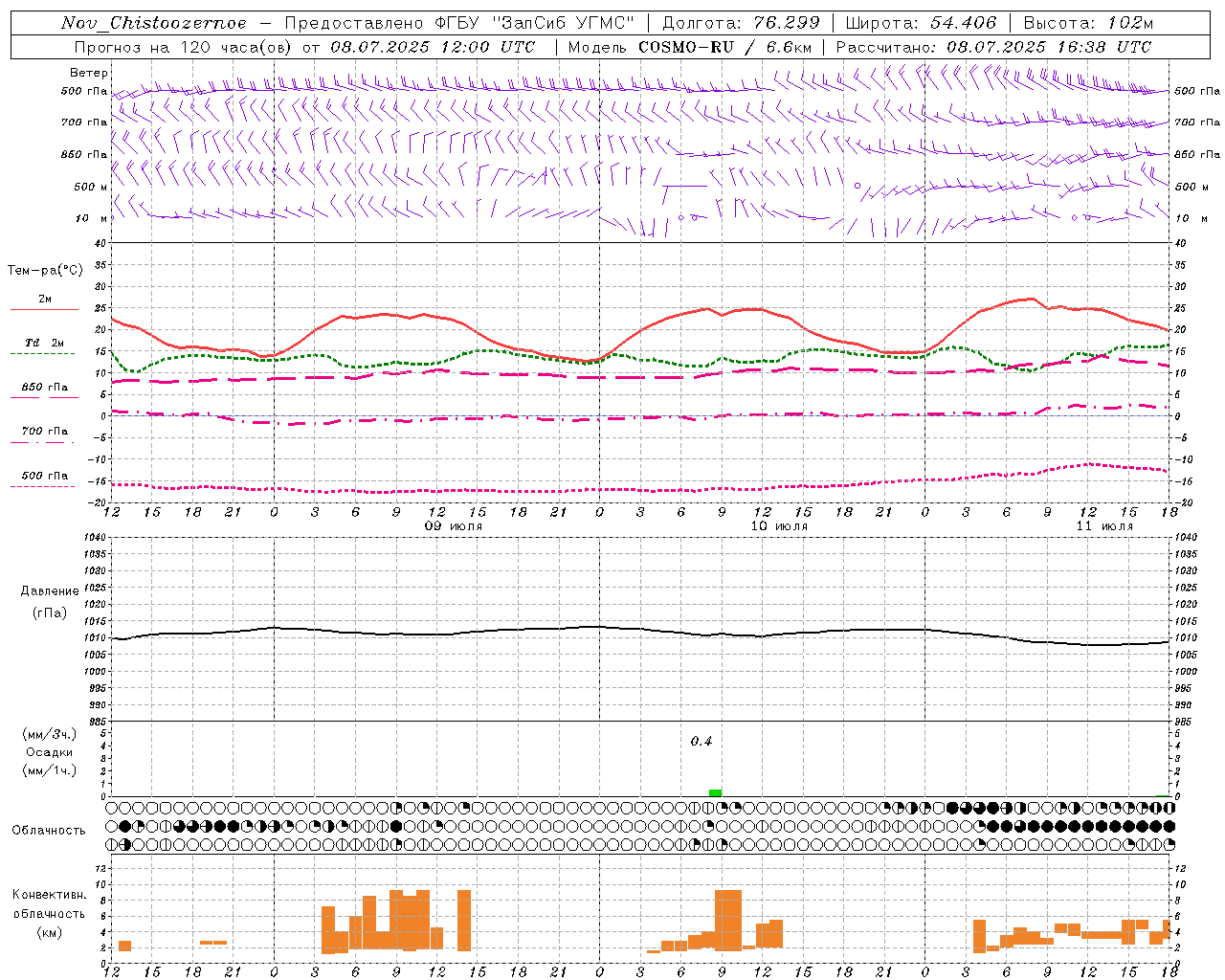Click the left 10 м wind level label
The image size is (1225, 980).
92,218
